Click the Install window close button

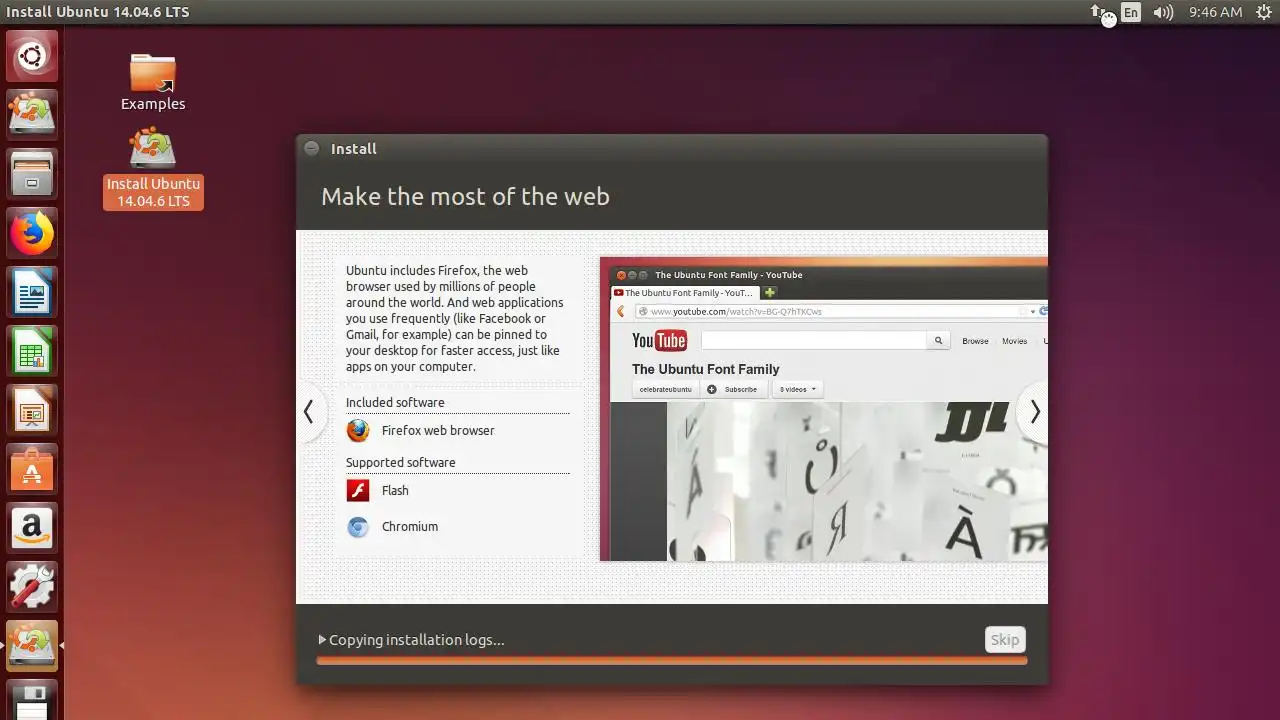pos(312,149)
